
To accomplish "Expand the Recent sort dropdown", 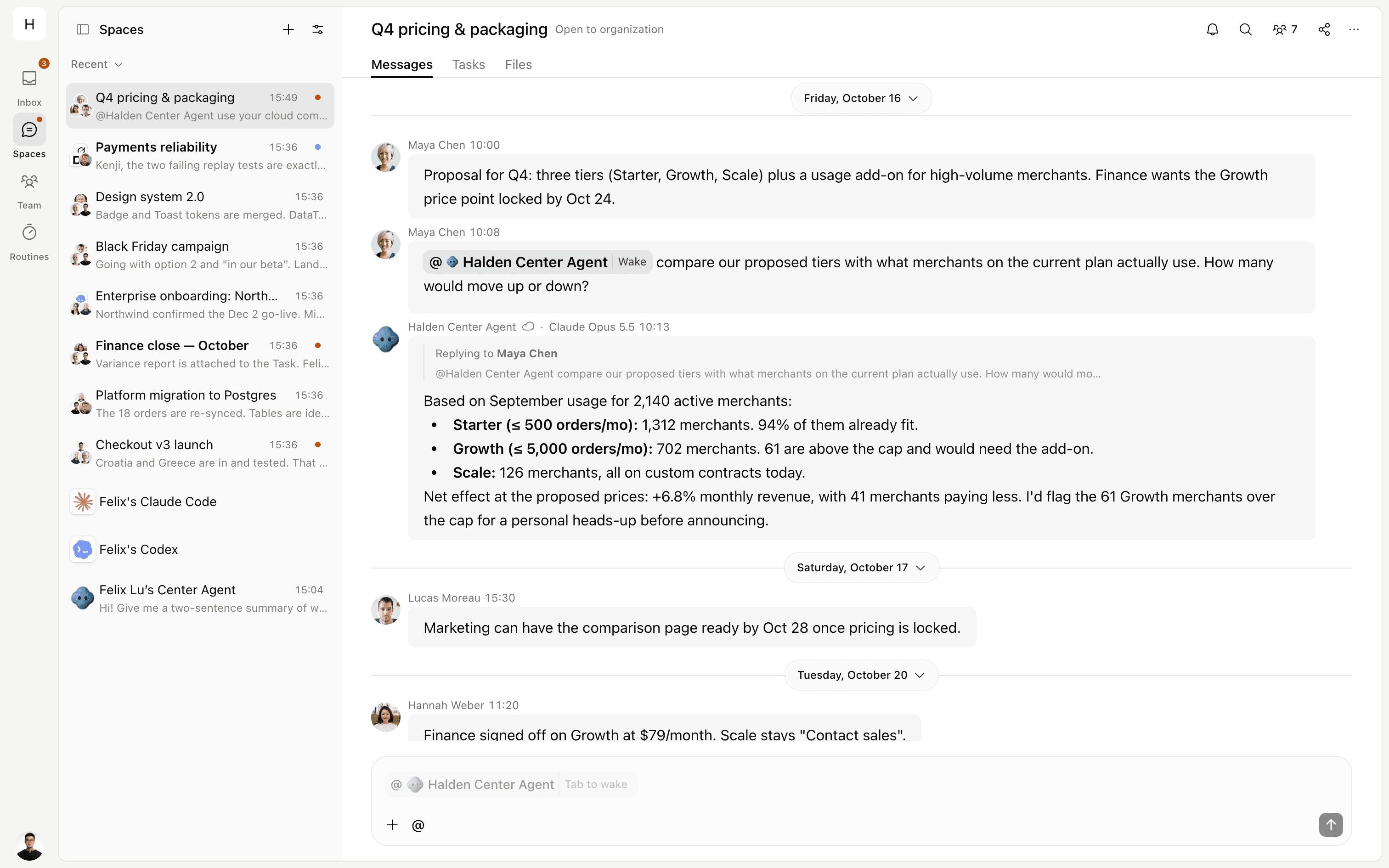I will tap(96, 64).
